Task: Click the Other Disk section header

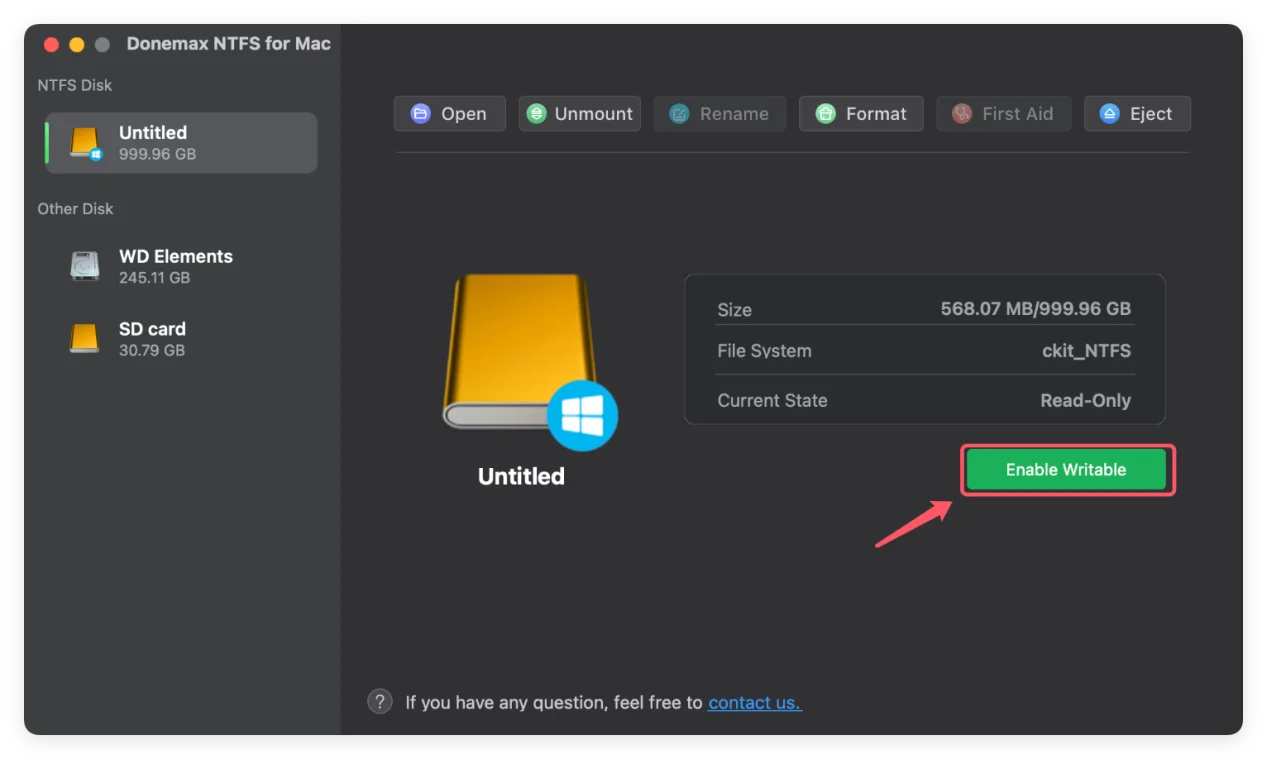Action: click(76, 209)
